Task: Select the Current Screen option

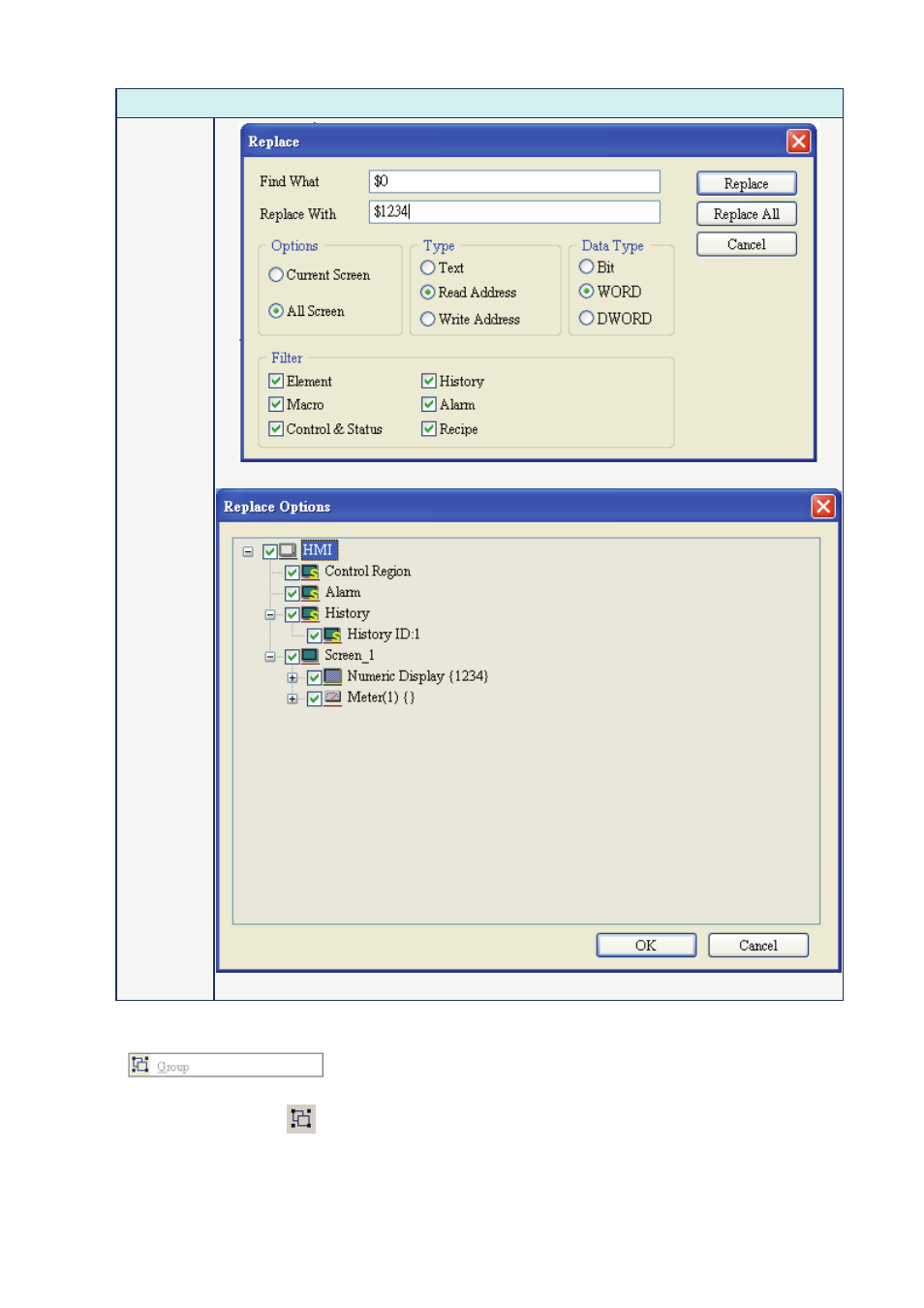Action: click(276, 275)
